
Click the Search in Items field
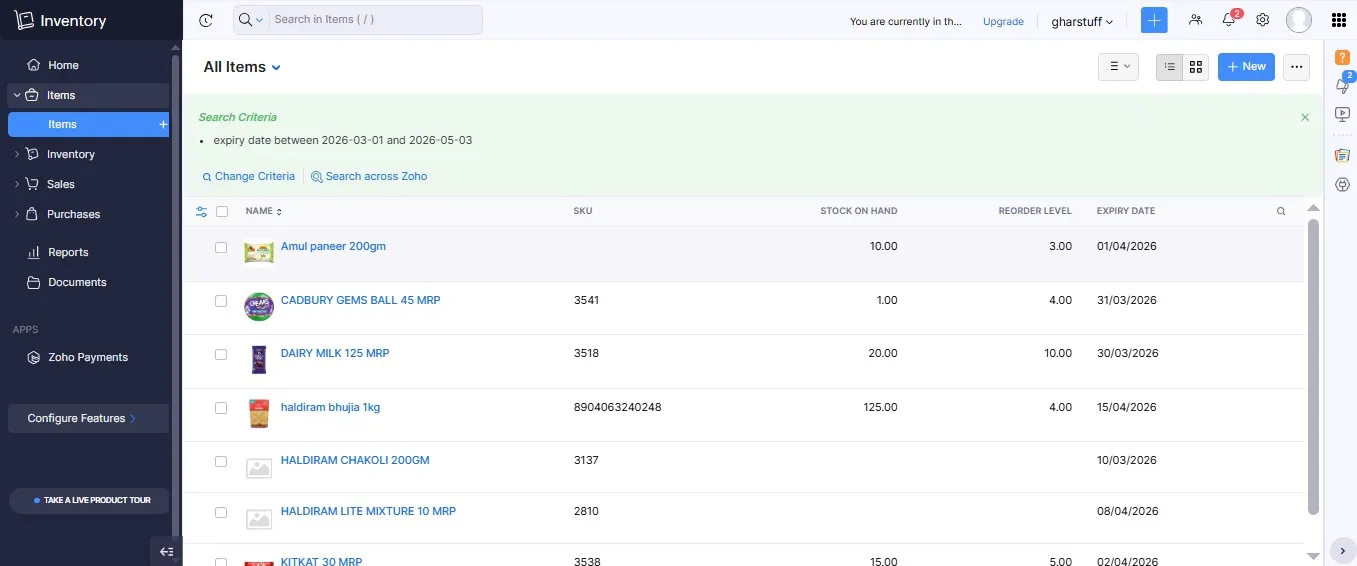pyautogui.click(x=375, y=20)
